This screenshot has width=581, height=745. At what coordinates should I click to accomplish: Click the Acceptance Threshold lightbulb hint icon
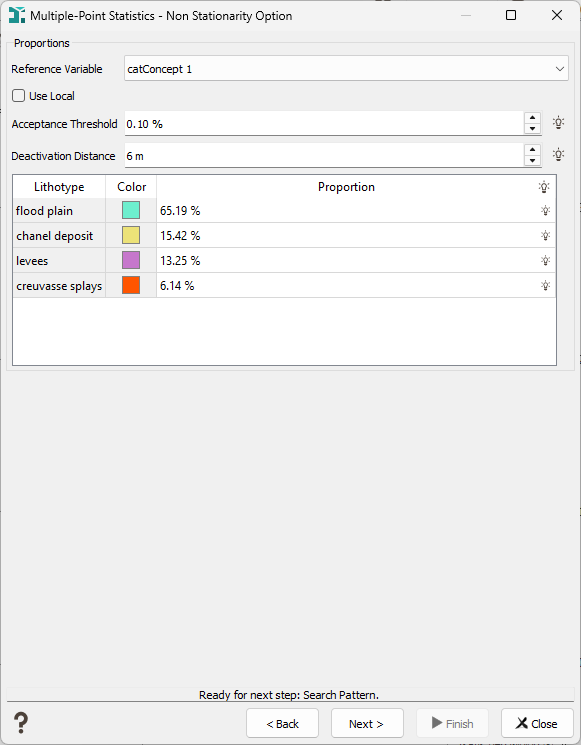pos(558,123)
